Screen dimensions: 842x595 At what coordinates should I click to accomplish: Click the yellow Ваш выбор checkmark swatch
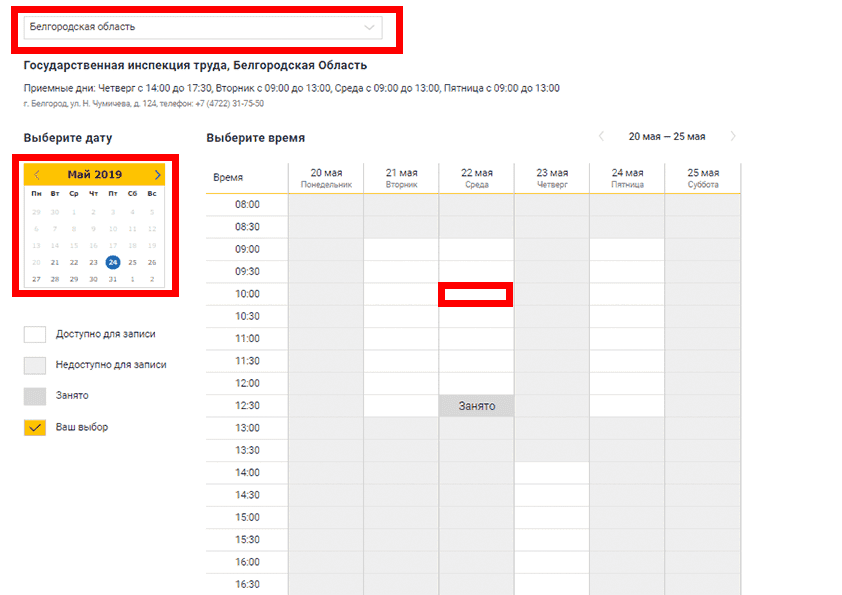point(35,427)
